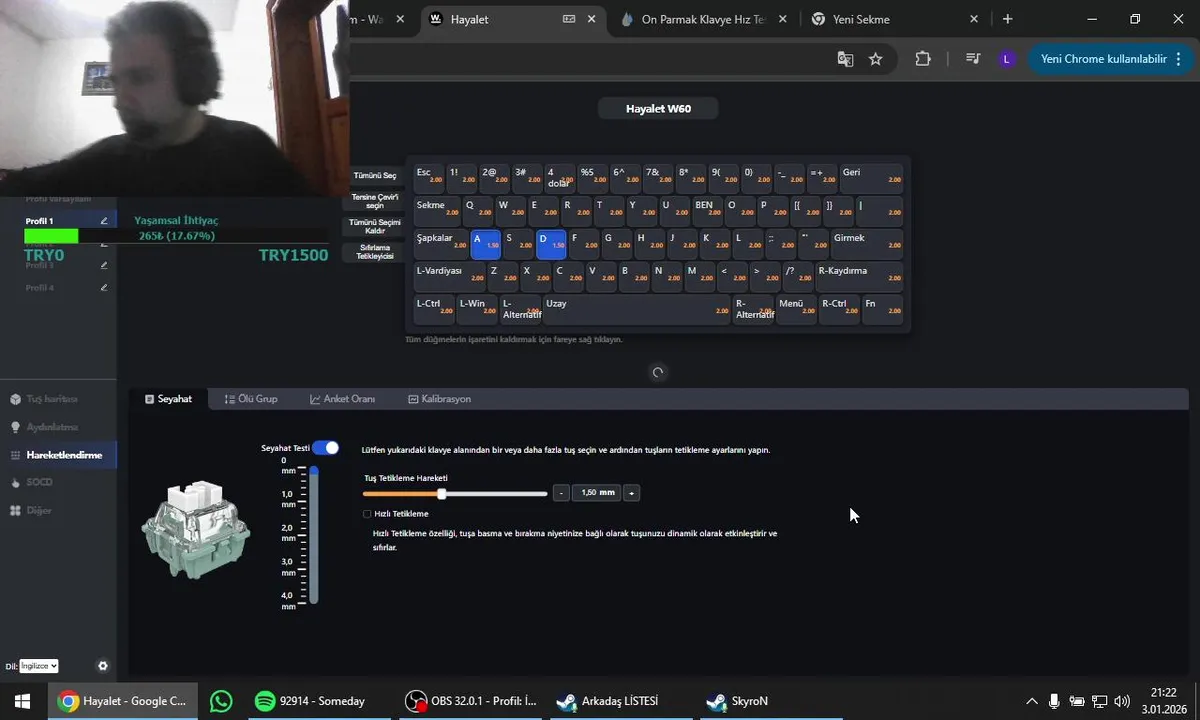Switch to the Hayalet browser tab
Viewport: 1200px width, 720px height.
pyautogui.click(x=513, y=19)
